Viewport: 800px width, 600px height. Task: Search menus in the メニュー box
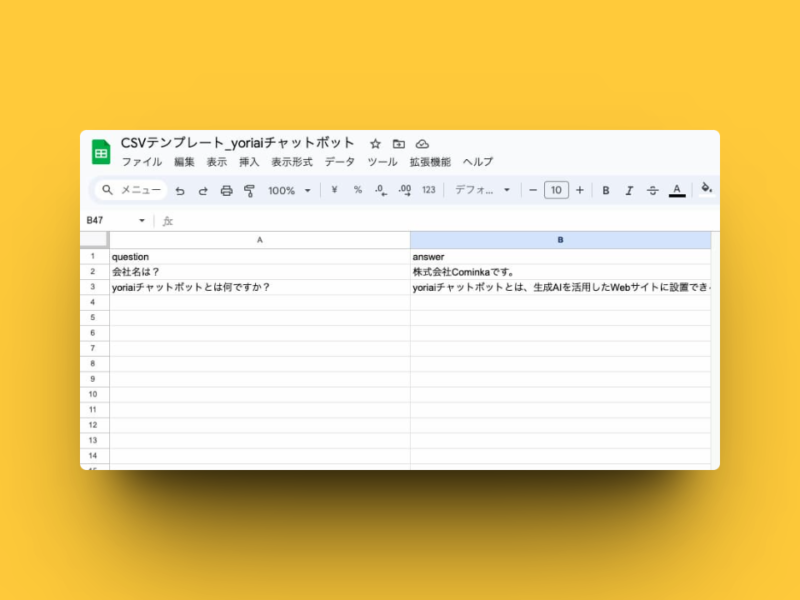coord(131,190)
